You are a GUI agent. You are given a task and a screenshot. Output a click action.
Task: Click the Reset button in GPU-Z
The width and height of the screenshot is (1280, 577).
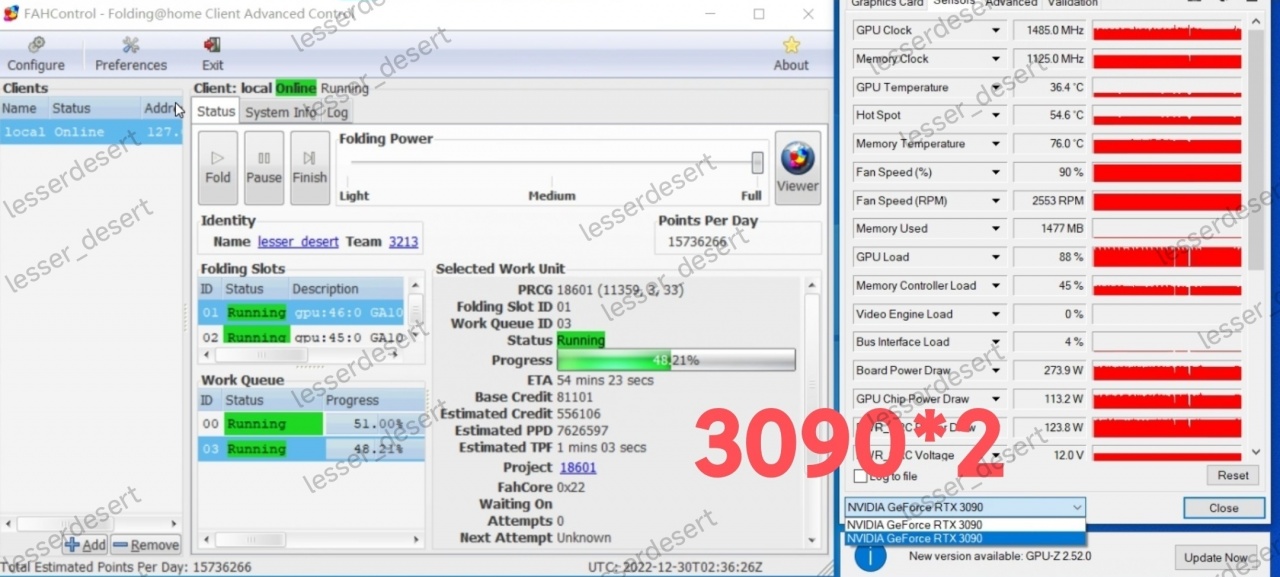point(1232,476)
